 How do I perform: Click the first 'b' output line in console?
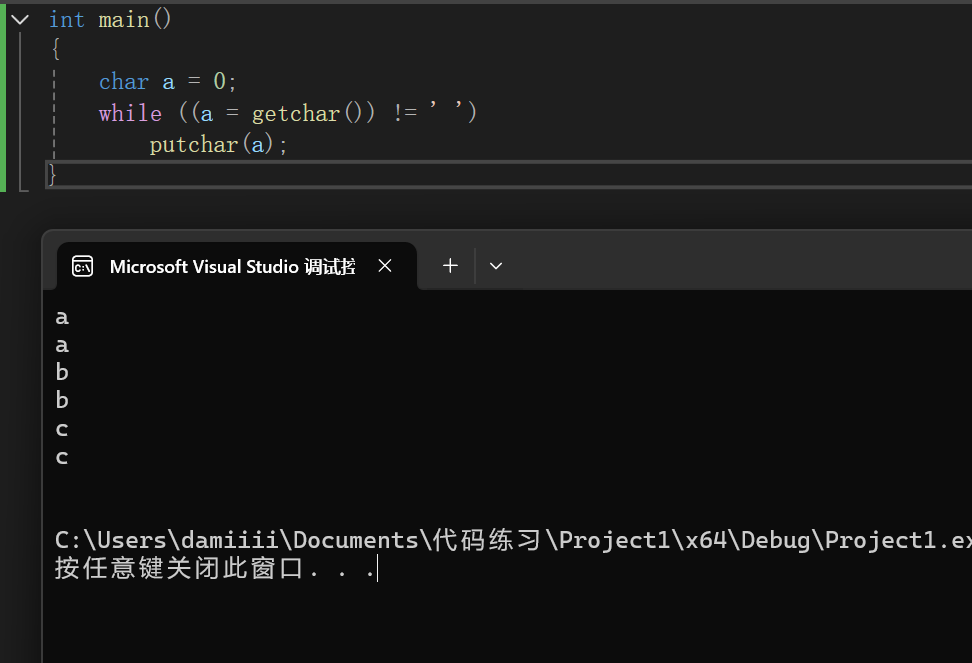62,372
